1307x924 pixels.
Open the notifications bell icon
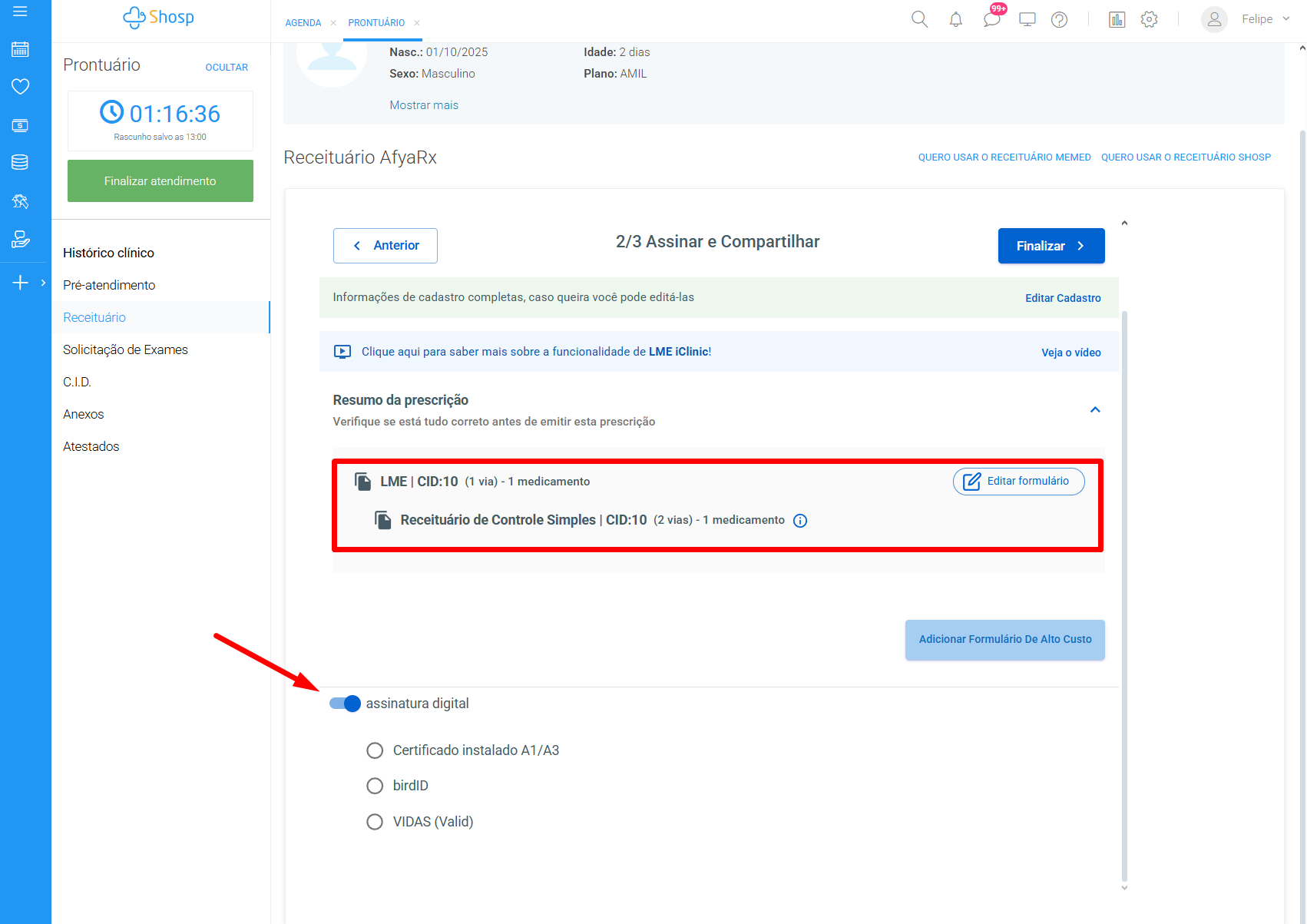click(x=955, y=20)
